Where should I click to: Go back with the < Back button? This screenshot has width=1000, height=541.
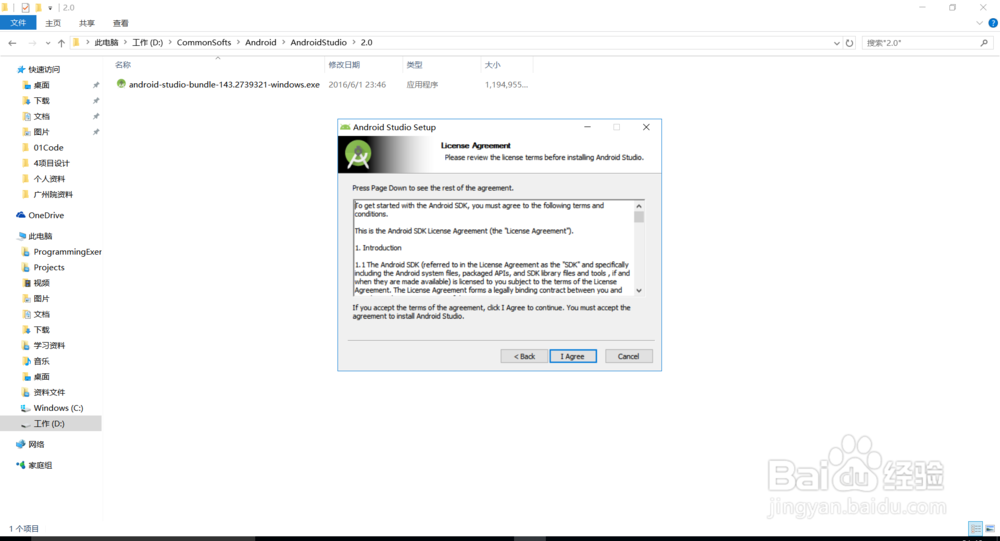pyautogui.click(x=524, y=356)
